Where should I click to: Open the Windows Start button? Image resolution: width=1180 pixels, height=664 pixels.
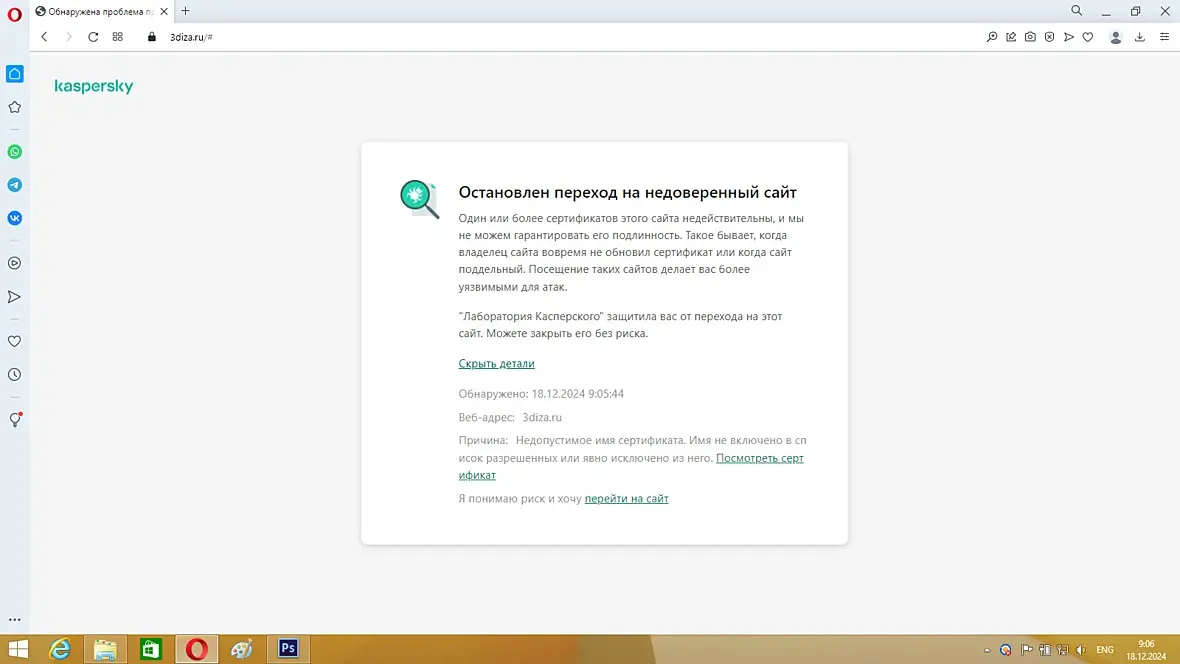[18, 649]
